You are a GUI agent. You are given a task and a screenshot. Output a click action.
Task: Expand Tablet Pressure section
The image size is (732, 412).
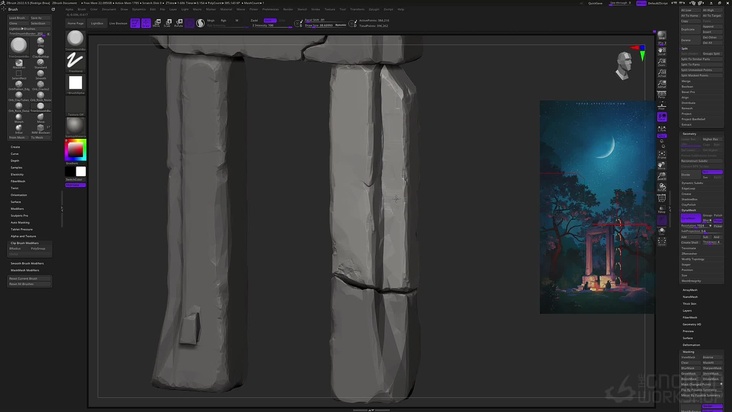click(21, 229)
